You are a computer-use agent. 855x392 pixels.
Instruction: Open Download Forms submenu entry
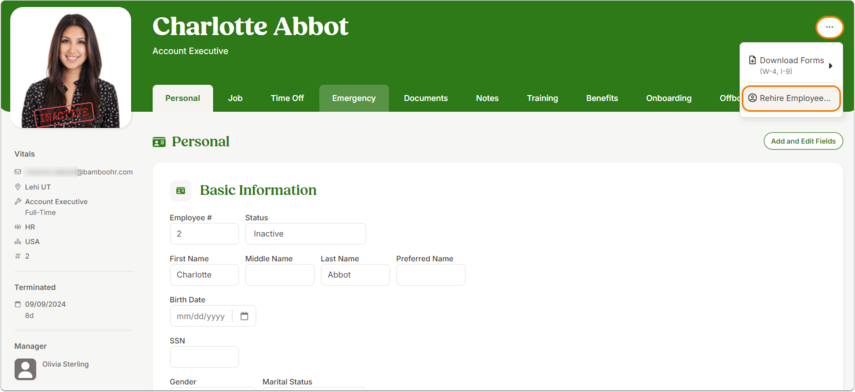pyautogui.click(x=791, y=65)
